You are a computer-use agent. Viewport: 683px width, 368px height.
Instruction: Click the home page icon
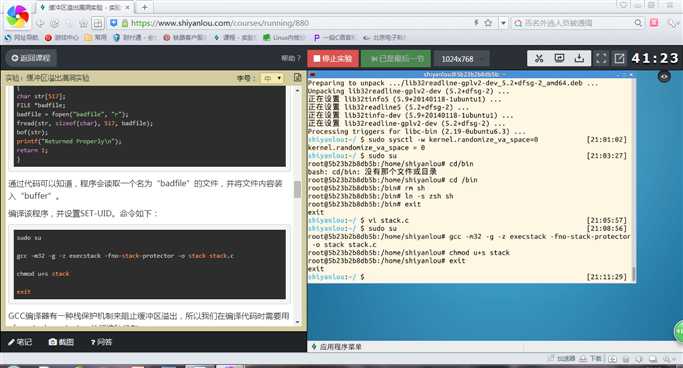pyautogui.click(x=83, y=23)
